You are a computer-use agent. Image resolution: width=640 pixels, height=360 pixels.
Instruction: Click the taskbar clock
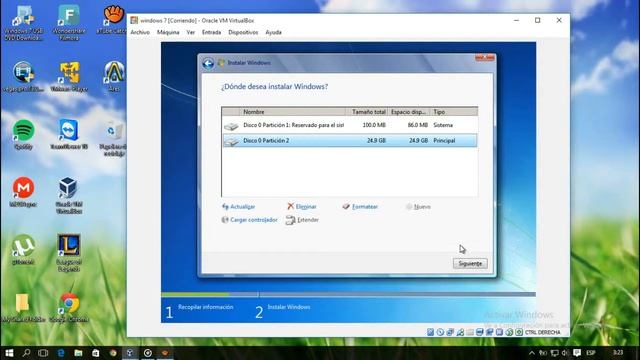[618, 353]
